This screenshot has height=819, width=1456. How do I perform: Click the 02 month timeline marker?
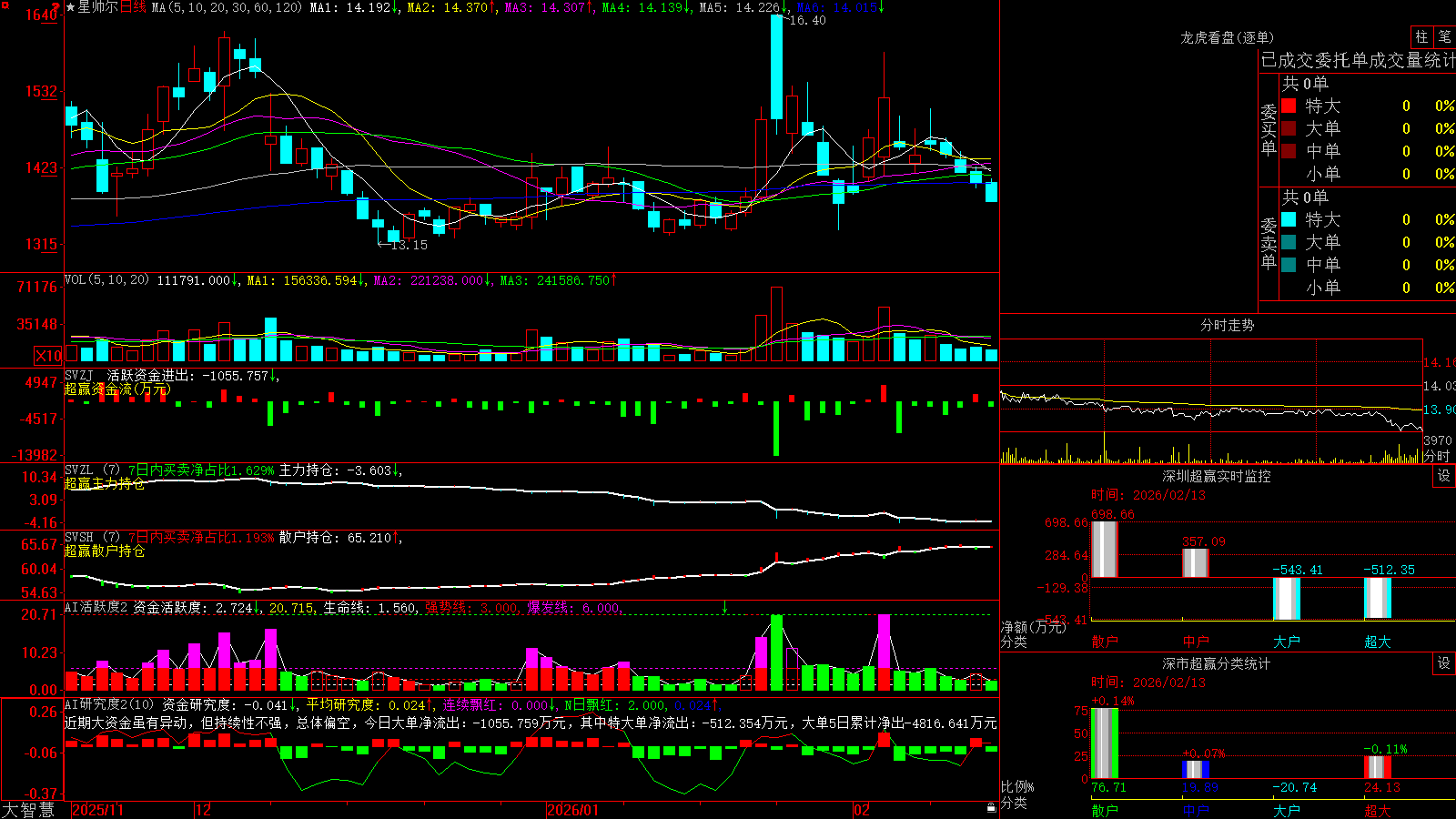862,810
